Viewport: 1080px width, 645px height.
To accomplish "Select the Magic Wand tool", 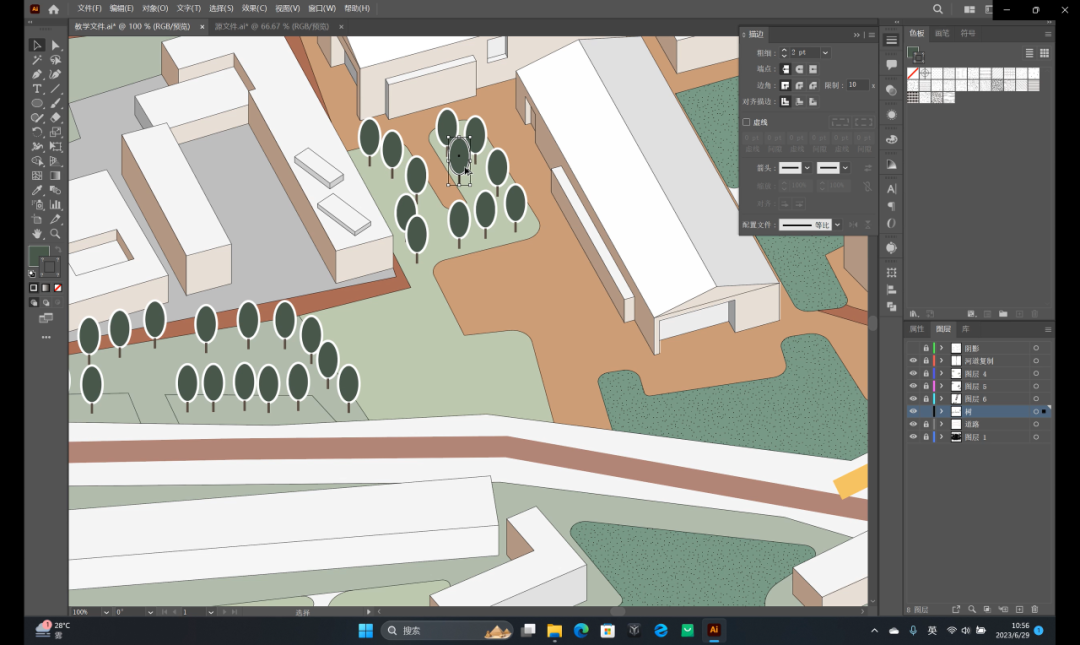I will click(37, 60).
